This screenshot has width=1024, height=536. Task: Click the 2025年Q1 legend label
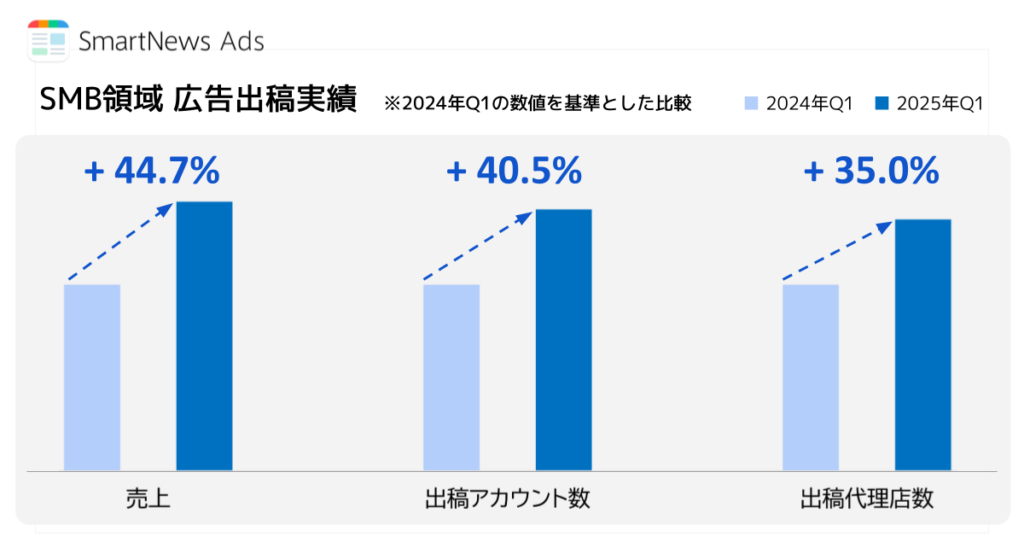(940, 104)
